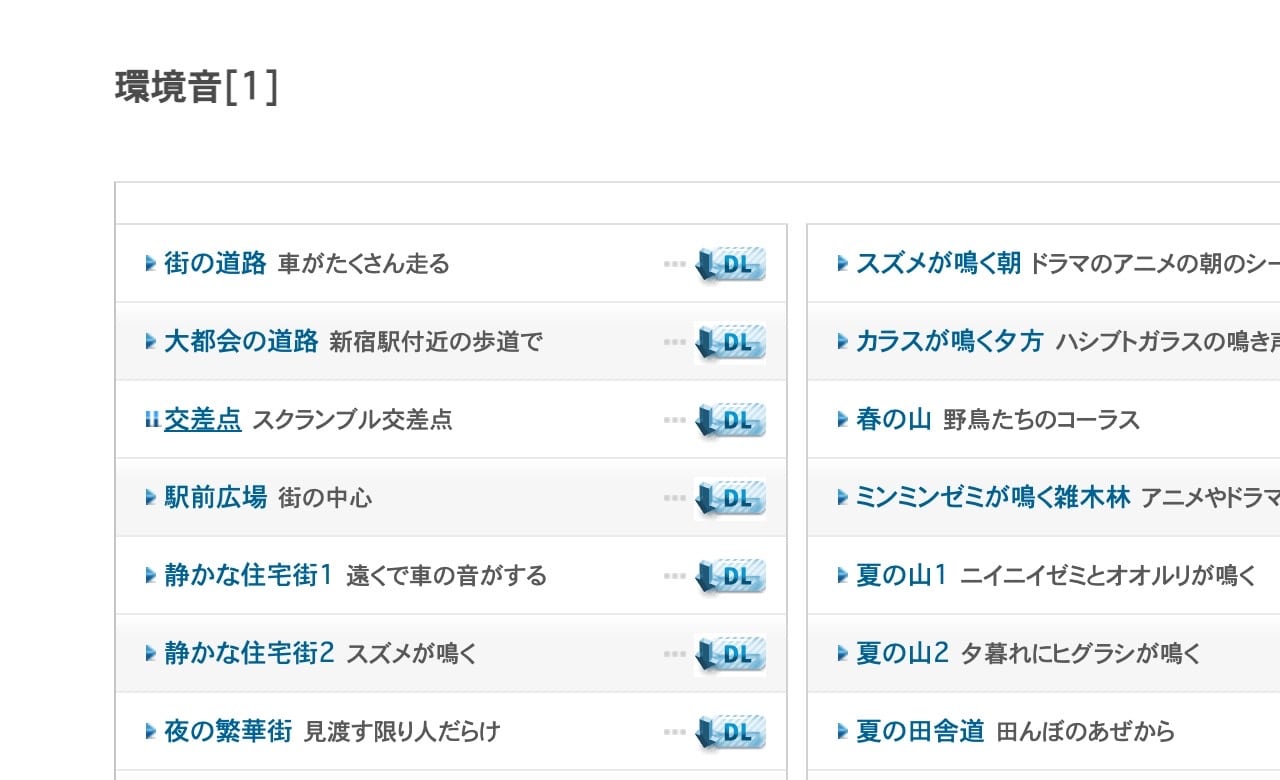The height and width of the screenshot is (780, 1280).
Task: Open the スズメが鳴く朝 sound link
Action: pos(938,264)
